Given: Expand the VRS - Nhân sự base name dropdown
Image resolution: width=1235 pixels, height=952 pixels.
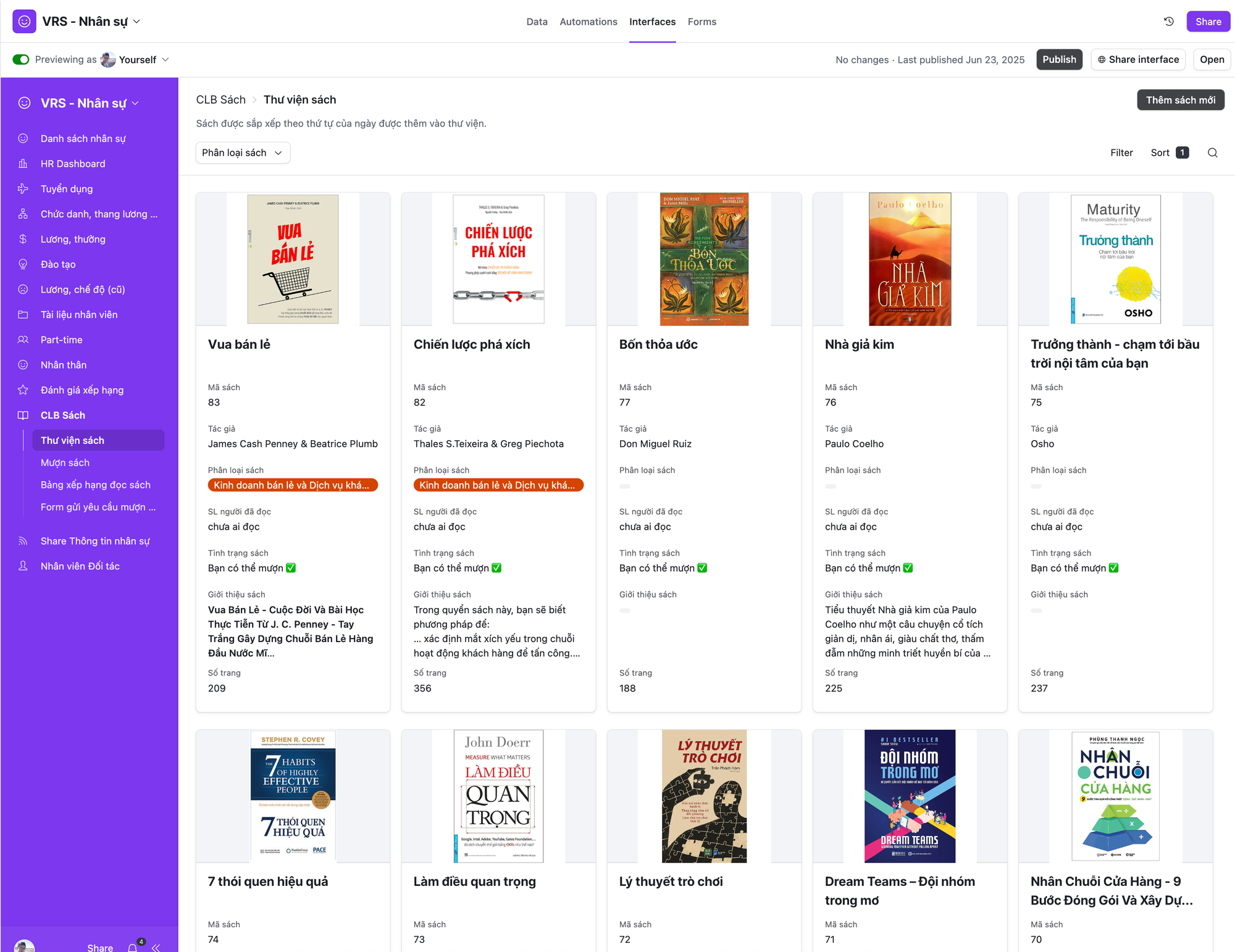Looking at the screenshot, I should pyautogui.click(x=136, y=22).
